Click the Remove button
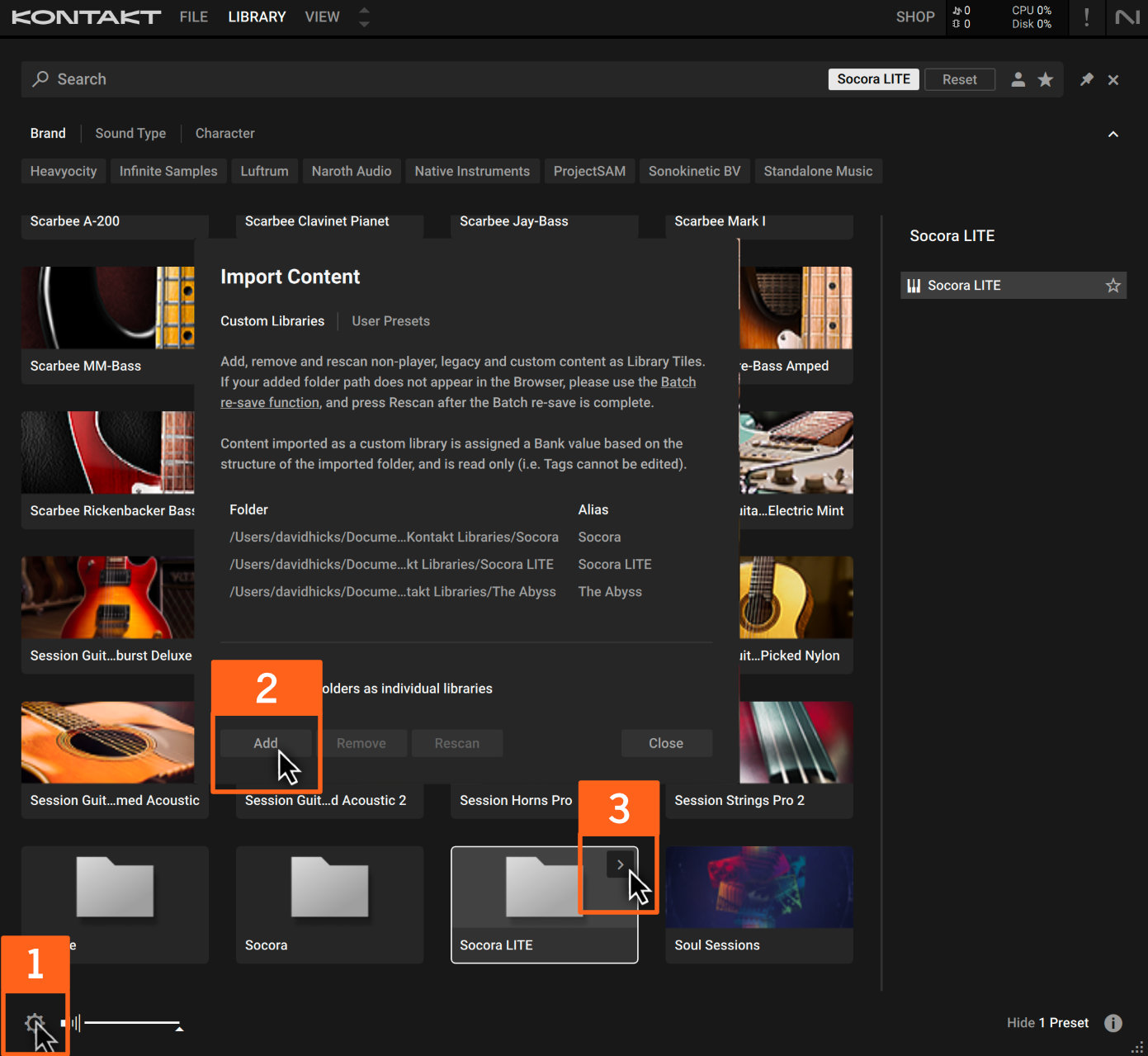Image resolution: width=1148 pixels, height=1056 pixels. click(x=361, y=743)
